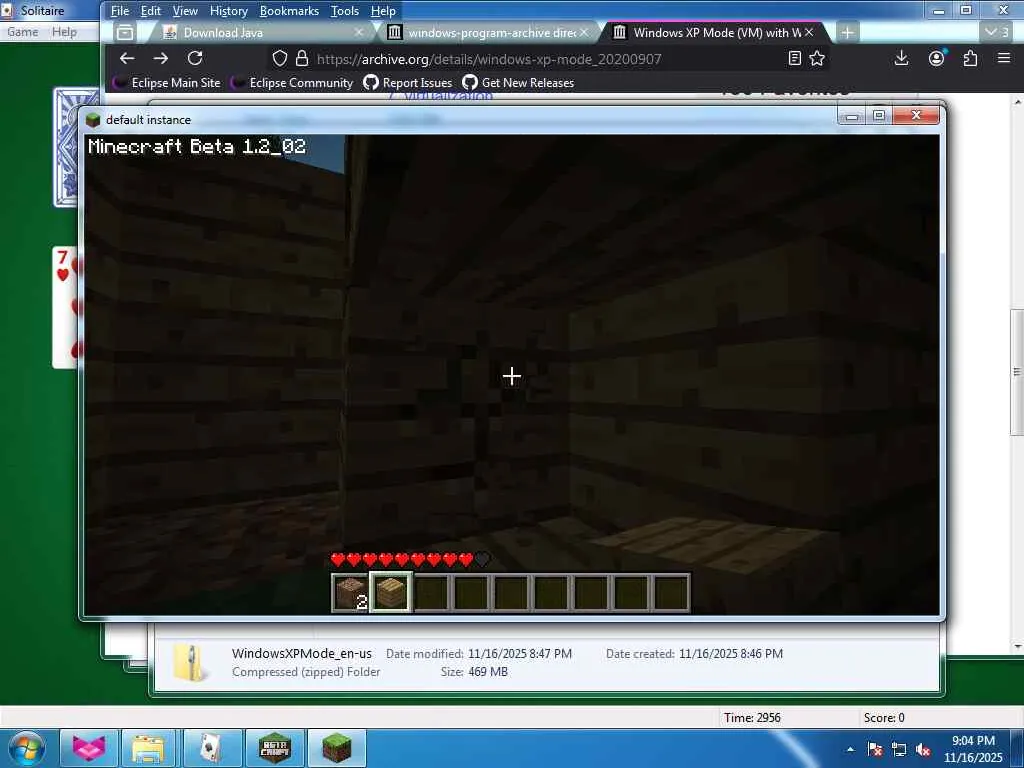
Task: Switch to Solitaire from taskbar
Action: (210, 748)
